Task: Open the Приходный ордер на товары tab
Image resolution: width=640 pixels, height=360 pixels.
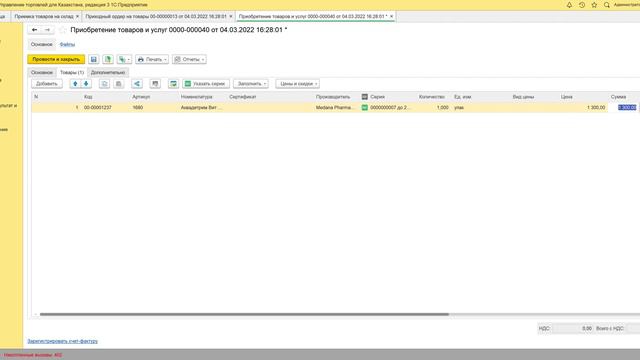Action: pos(156,16)
